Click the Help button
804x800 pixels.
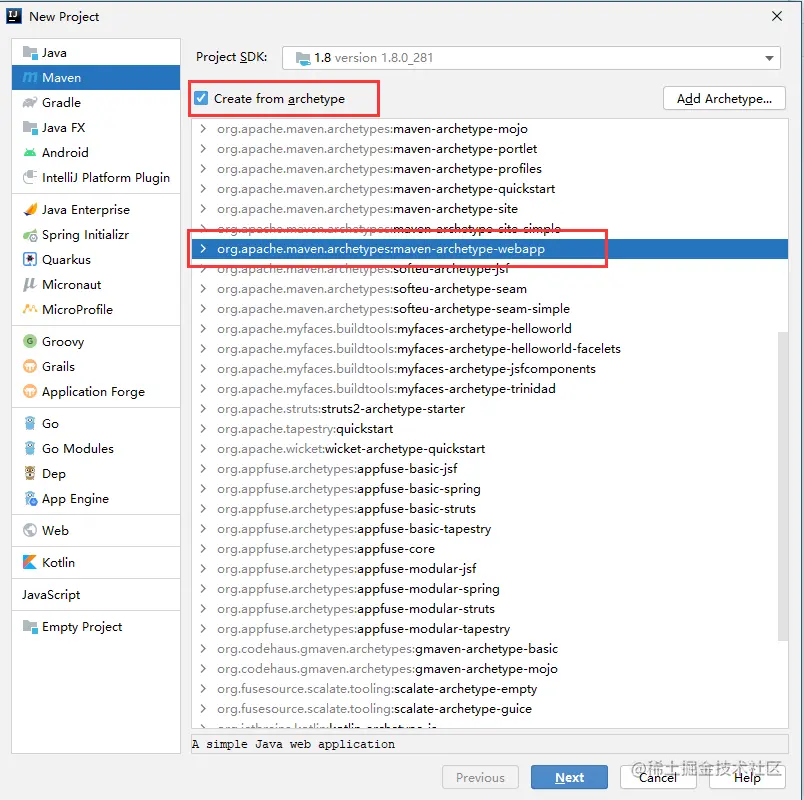click(x=747, y=777)
